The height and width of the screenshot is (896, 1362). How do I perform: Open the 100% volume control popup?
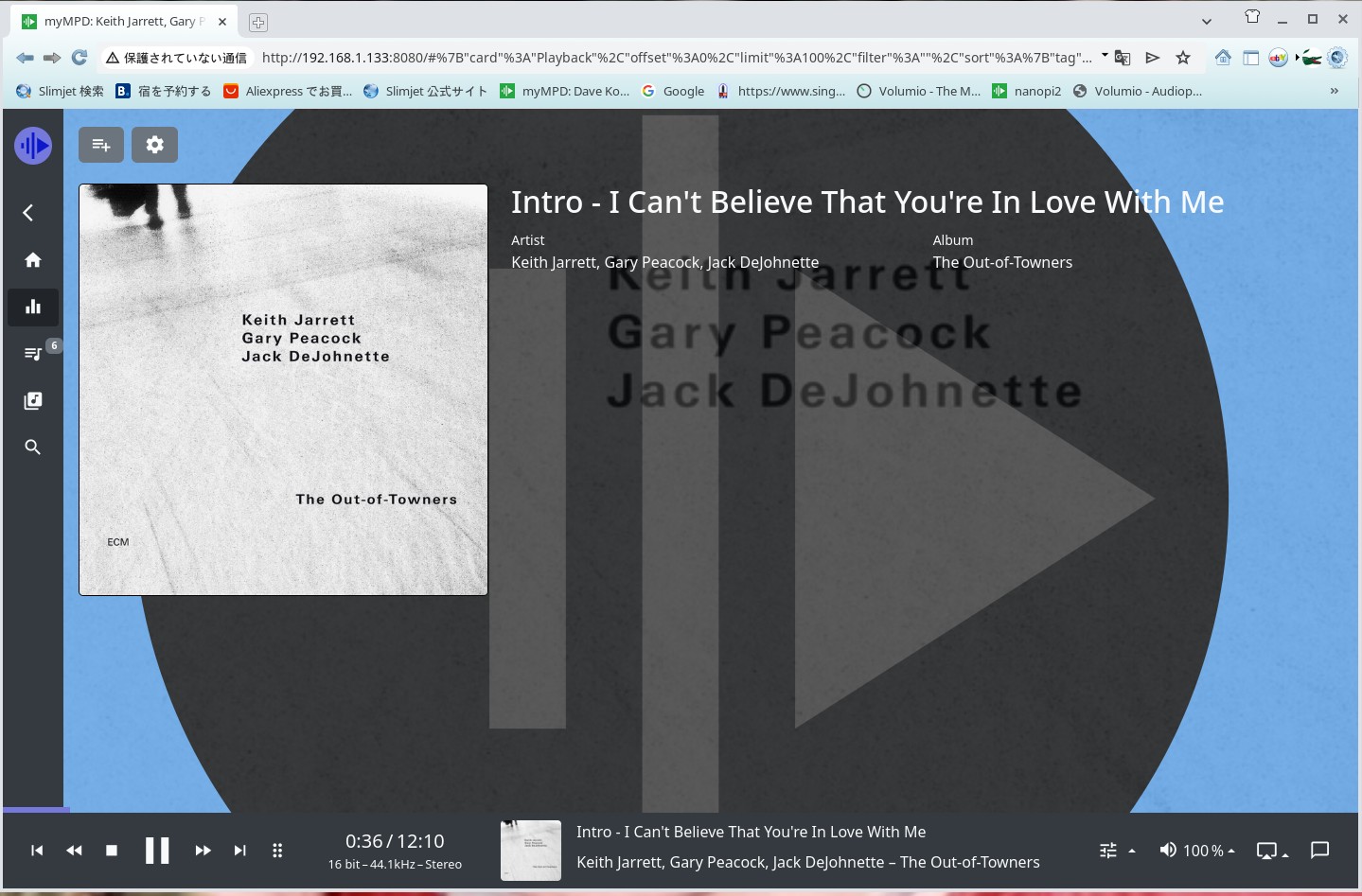click(1197, 851)
